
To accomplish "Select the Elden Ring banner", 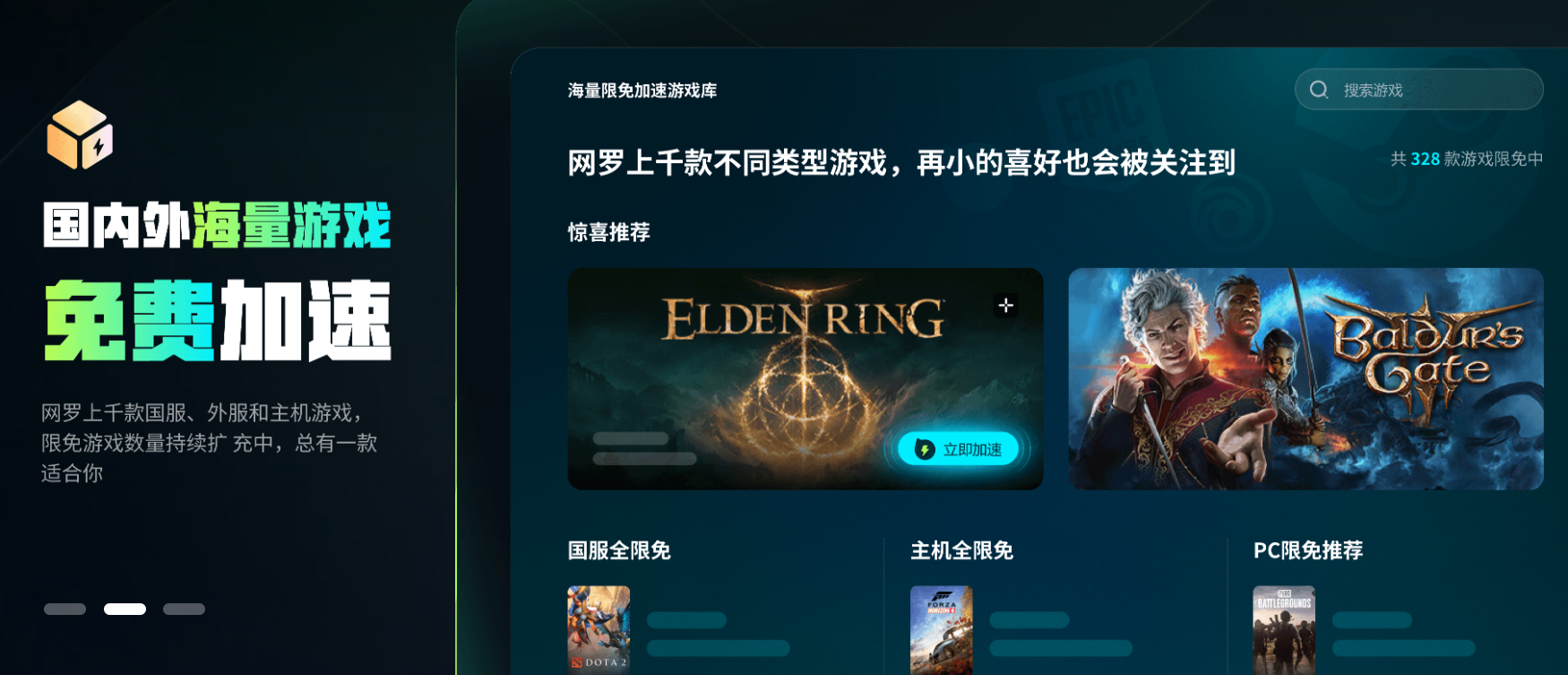I will pos(806,378).
